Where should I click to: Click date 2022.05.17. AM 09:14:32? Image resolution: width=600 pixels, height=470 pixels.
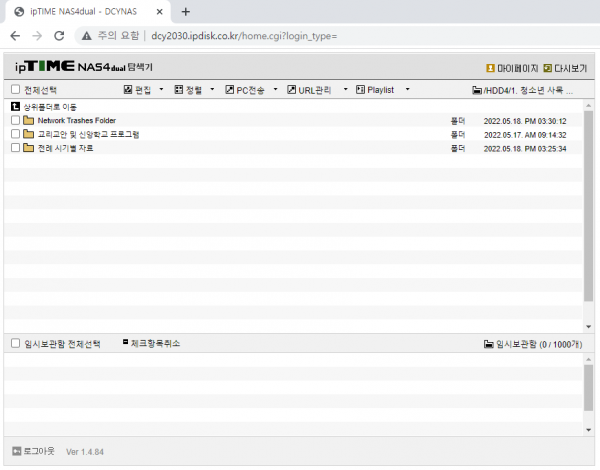pos(525,135)
